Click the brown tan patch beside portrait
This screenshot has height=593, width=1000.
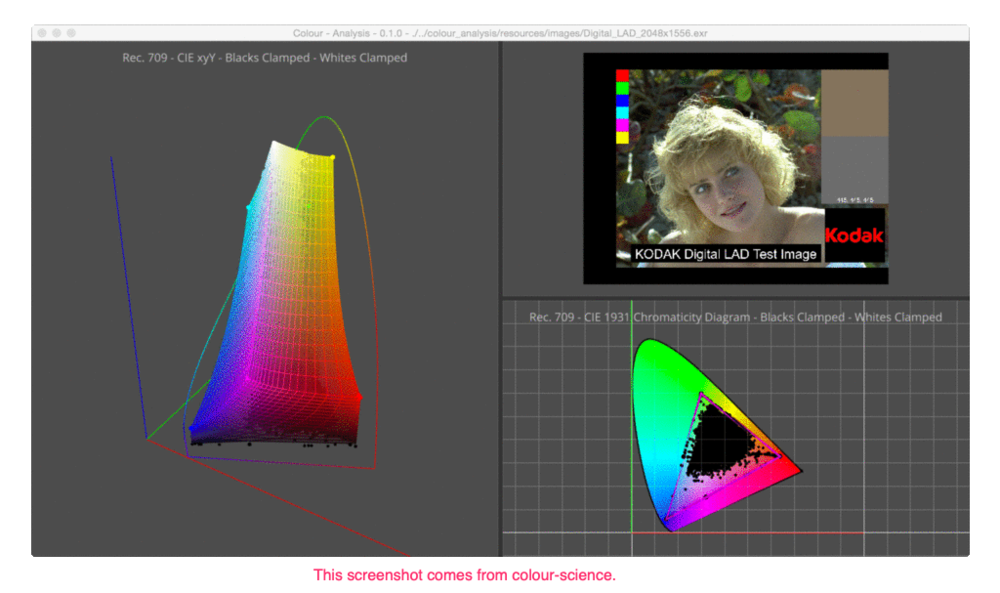tap(855, 103)
